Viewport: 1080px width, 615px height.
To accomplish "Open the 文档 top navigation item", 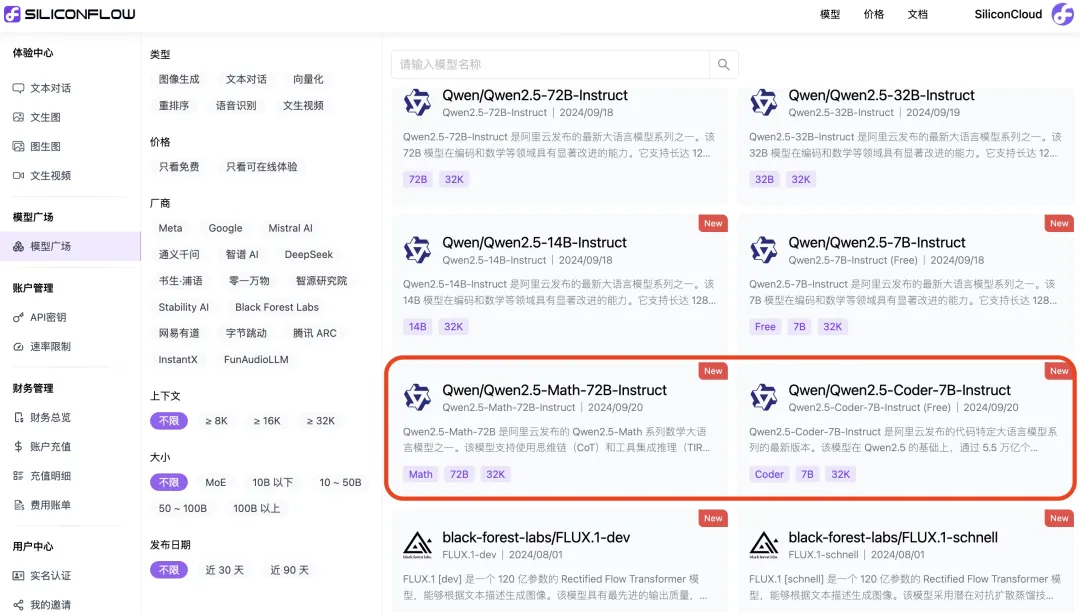I will (917, 14).
